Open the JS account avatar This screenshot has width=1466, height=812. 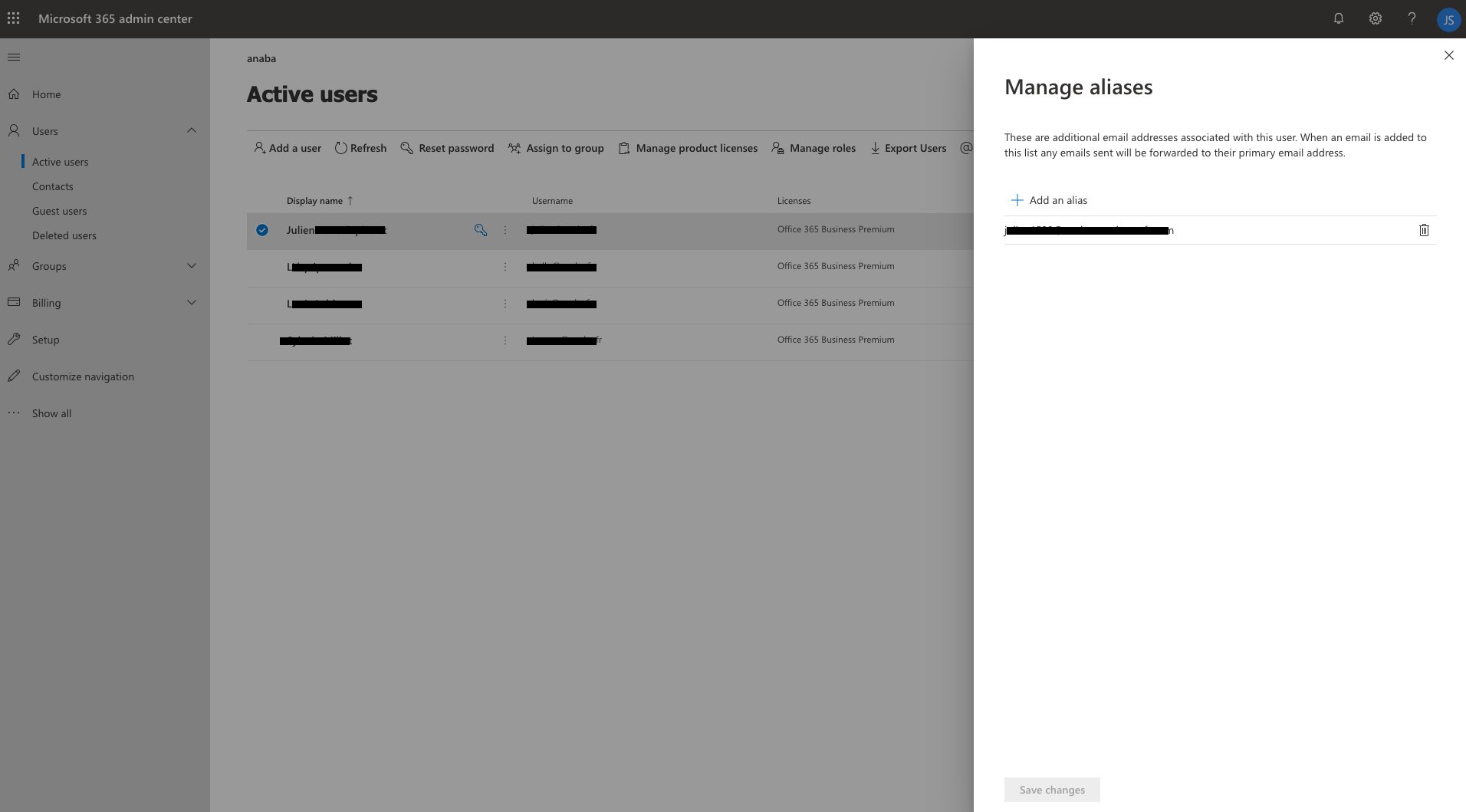(x=1448, y=19)
